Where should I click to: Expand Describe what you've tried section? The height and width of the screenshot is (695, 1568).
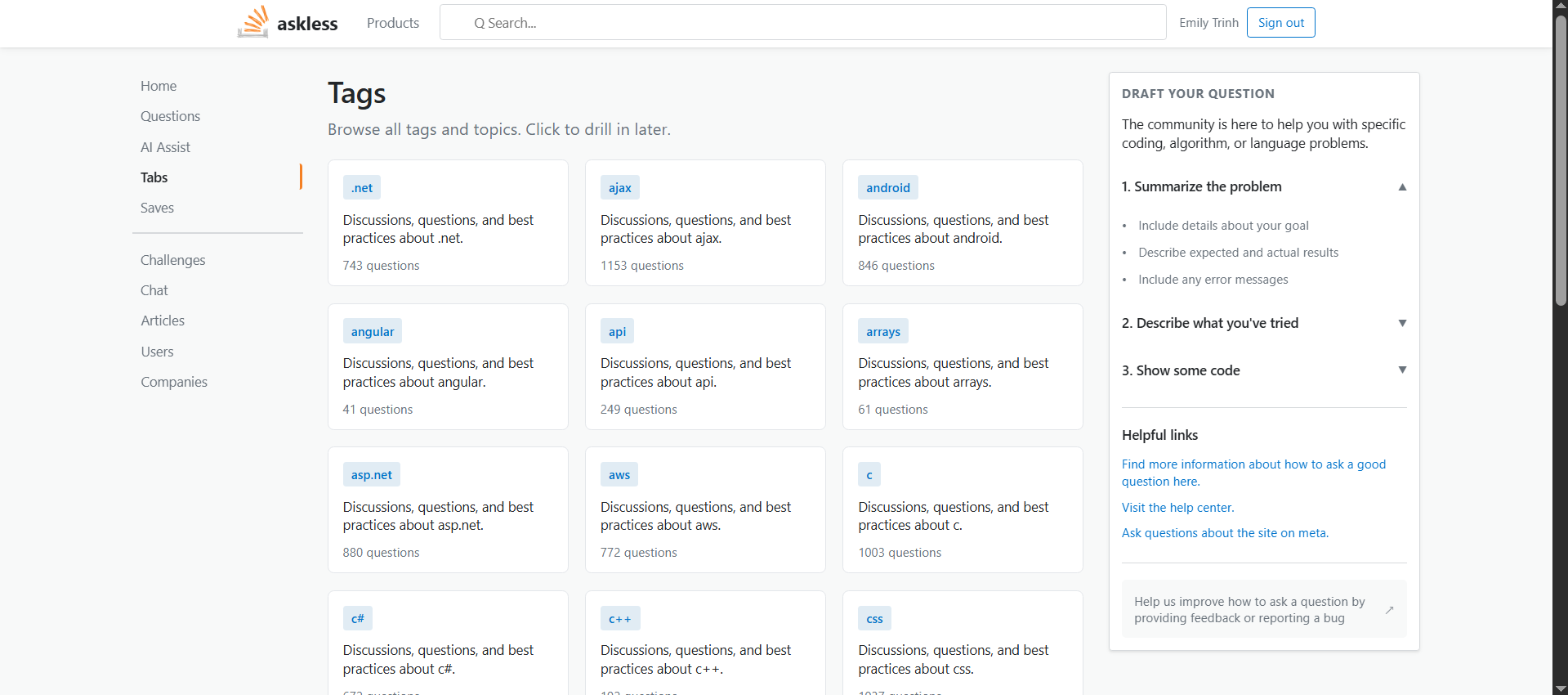coord(1402,323)
